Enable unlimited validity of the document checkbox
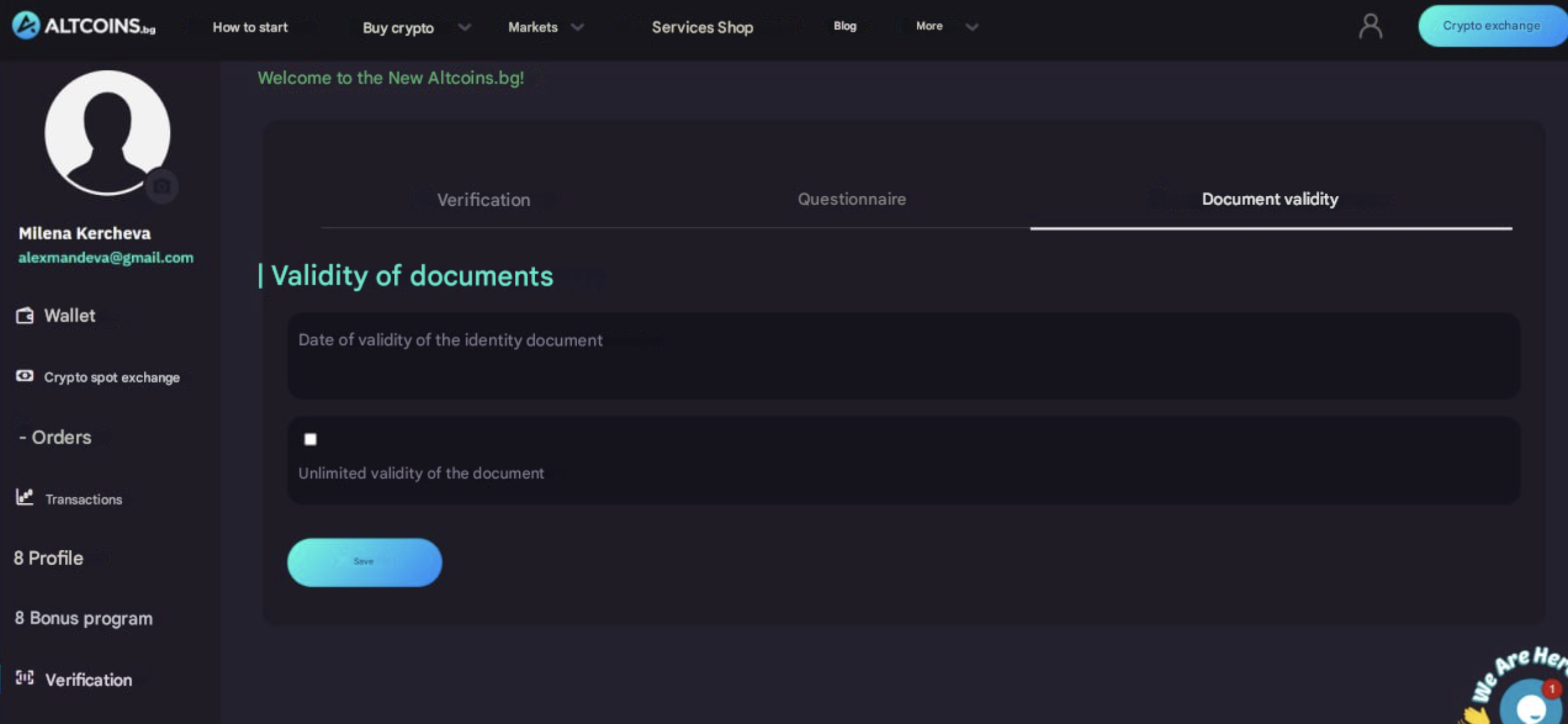1568x724 pixels. click(311, 439)
